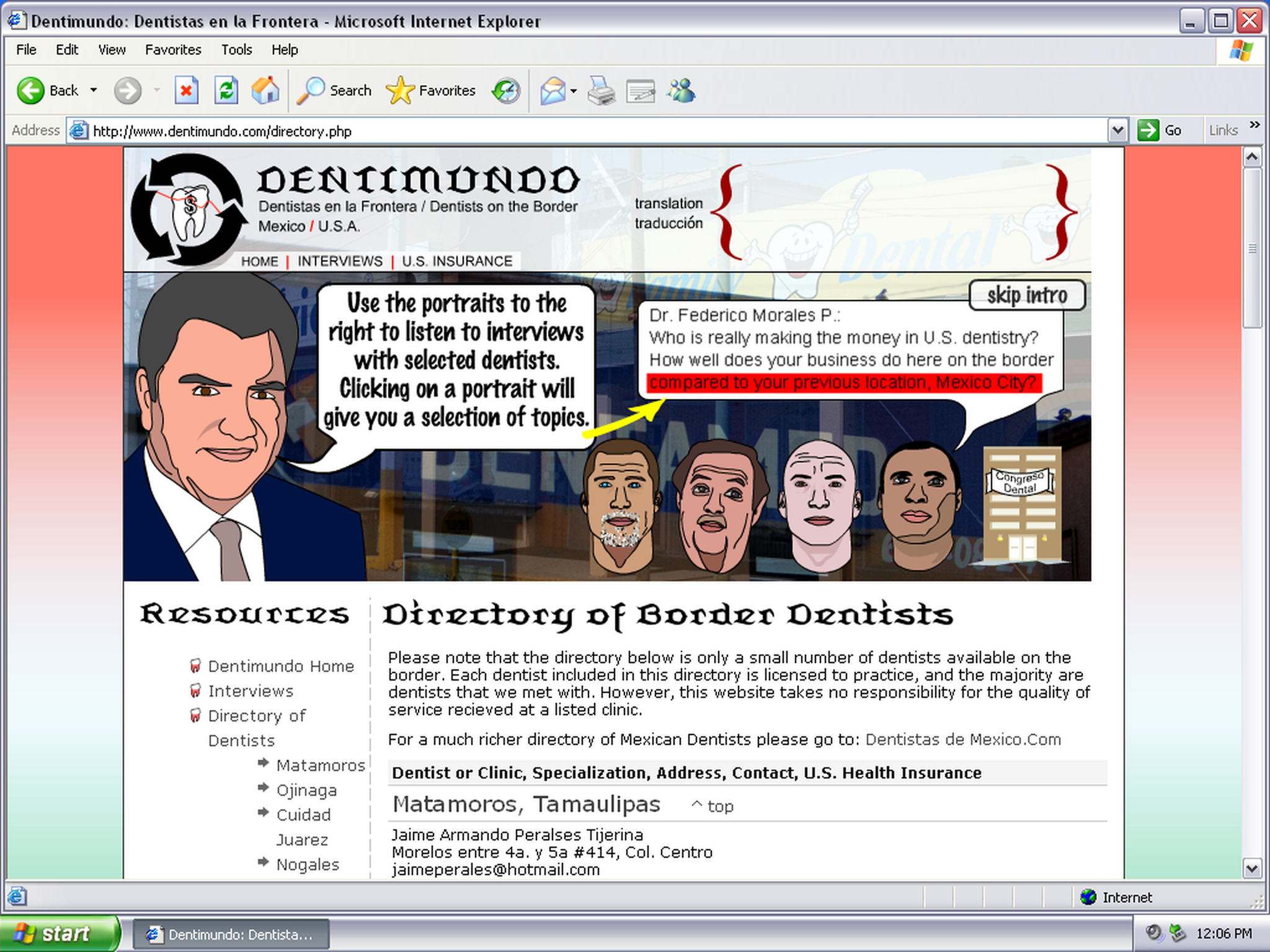Expand the Mail button dropdown arrow

(574, 91)
